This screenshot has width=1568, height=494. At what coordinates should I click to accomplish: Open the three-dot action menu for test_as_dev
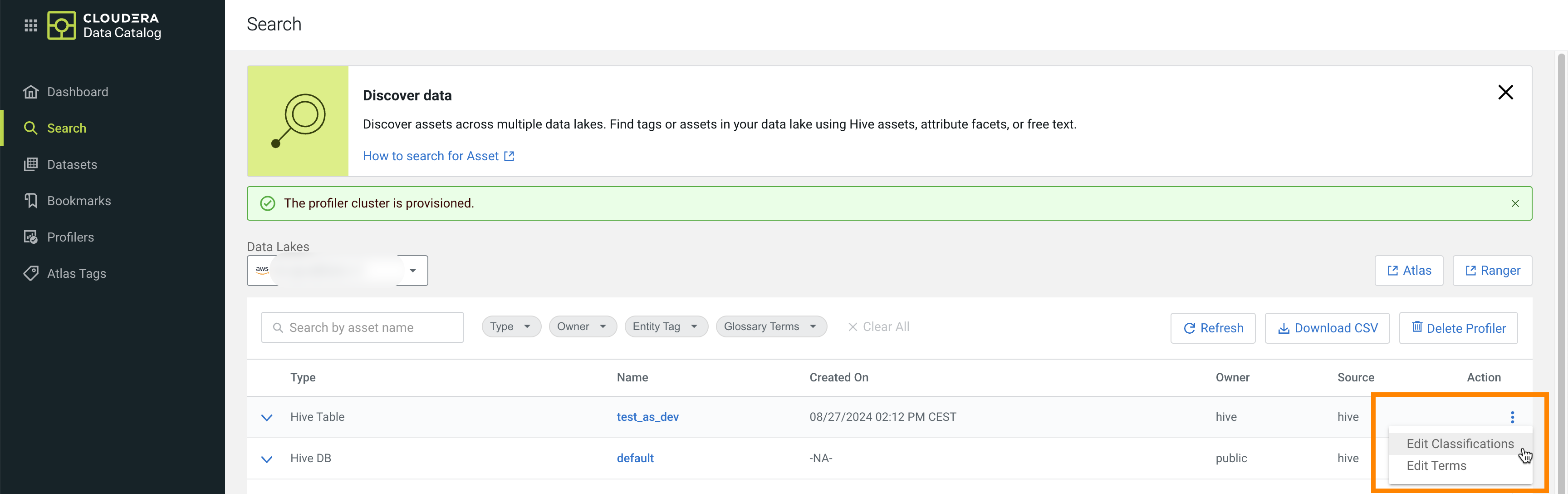pyautogui.click(x=1512, y=417)
